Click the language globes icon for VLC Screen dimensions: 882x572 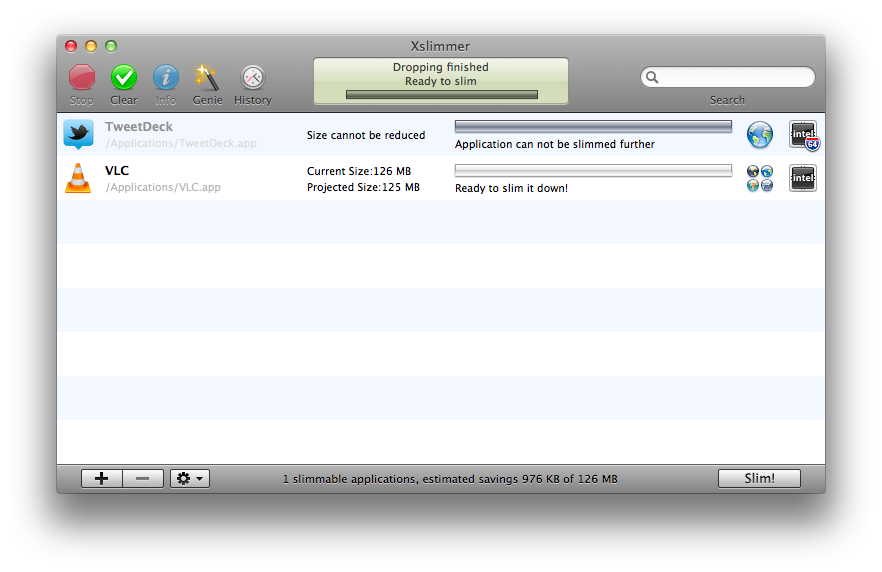pos(760,178)
